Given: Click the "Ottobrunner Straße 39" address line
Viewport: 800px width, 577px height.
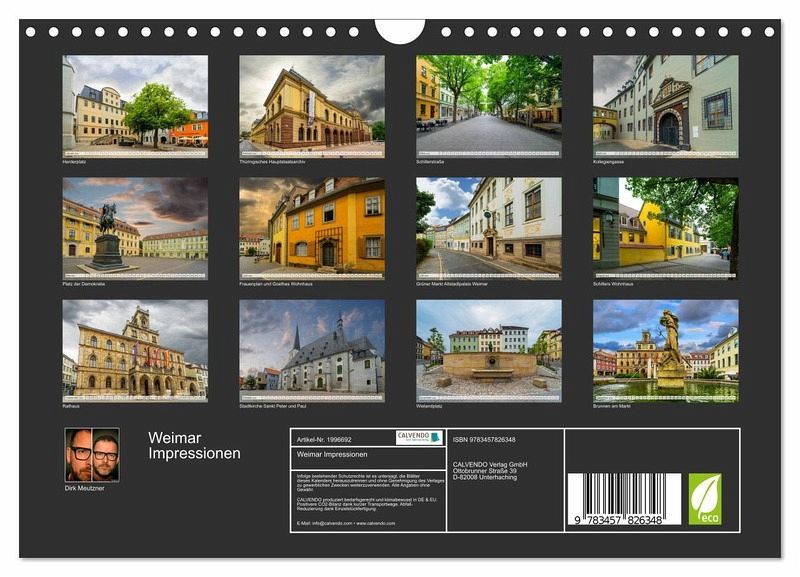Looking at the screenshot, I should point(485,471).
